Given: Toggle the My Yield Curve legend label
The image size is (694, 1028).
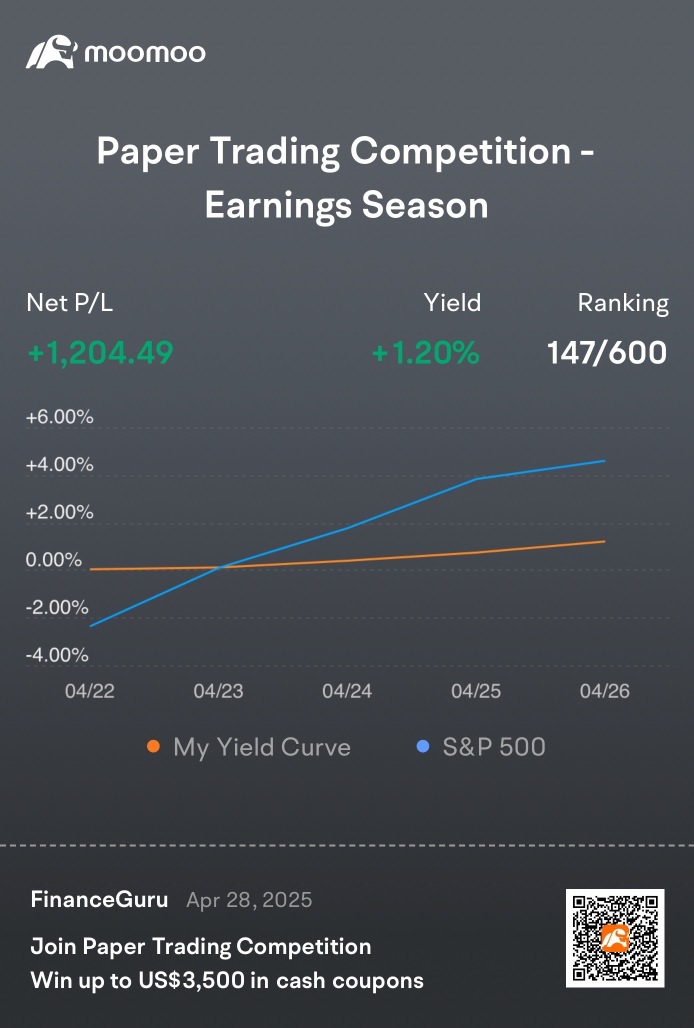Looking at the screenshot, I should tap(262, 747).
